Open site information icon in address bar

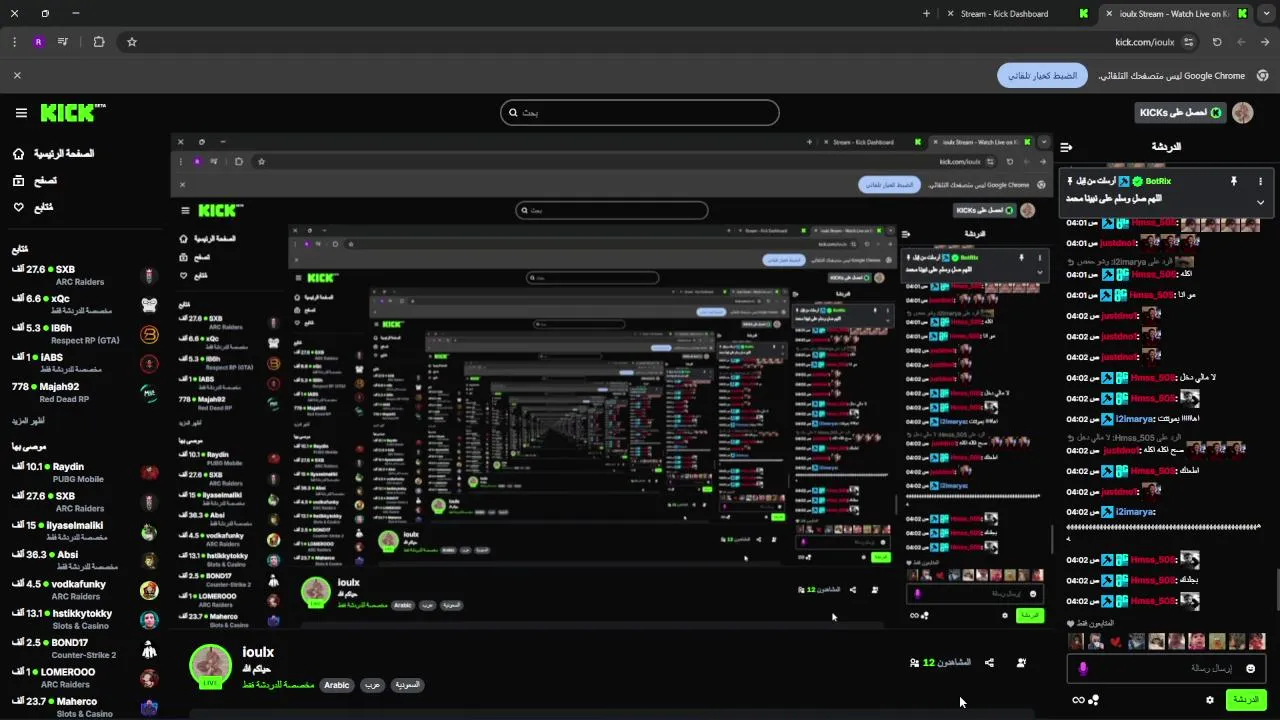pos(1188,42)
